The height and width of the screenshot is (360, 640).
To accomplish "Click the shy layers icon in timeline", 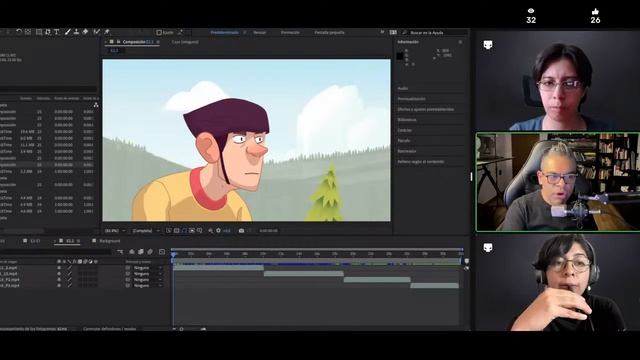I will tap(132, 252).
